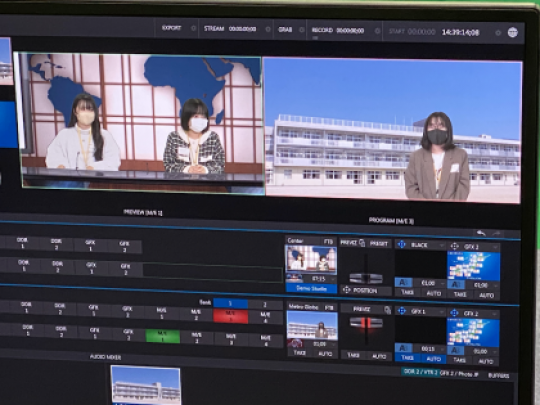
Task: Switch to the DDR 2 / VTR 2 tab
Action: [x=420, y=372]
